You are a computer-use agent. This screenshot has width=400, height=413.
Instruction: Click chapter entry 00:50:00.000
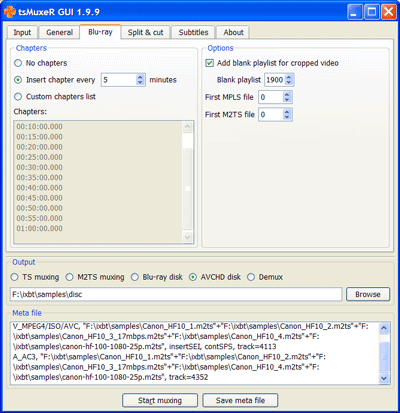tap(40, 208)
